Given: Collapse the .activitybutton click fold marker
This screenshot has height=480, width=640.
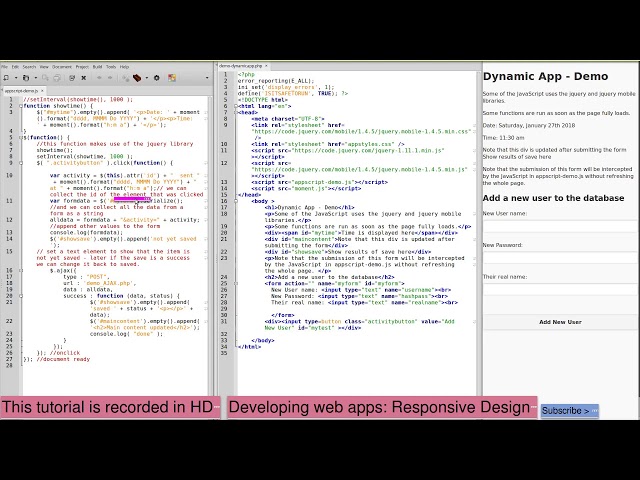Looking at the screenshot, I should click(21, 163).
